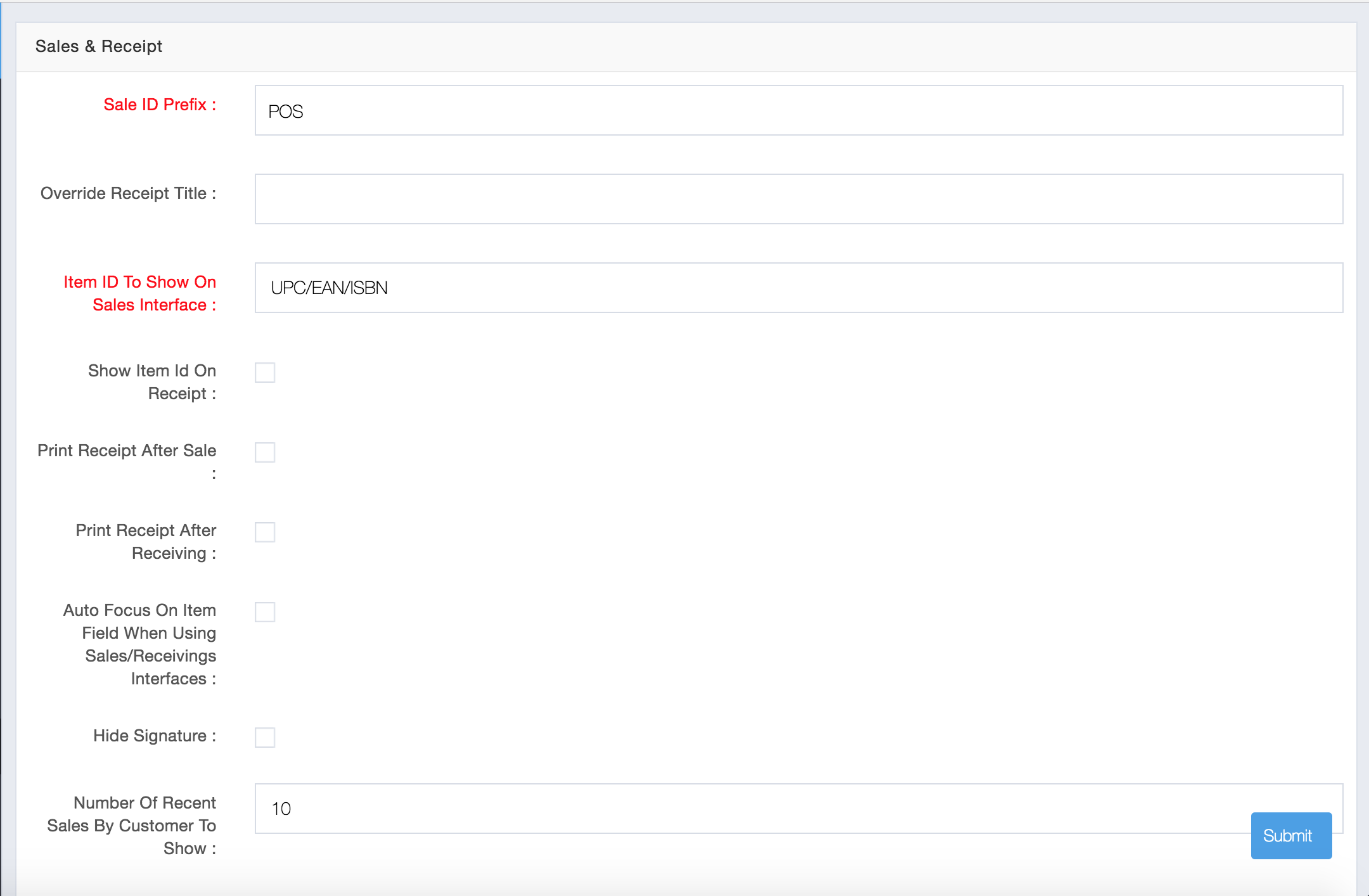The width and height of the screenshot is (1369, 896).
Task: Click the Hide Signature label text
Action: (152, 735)
